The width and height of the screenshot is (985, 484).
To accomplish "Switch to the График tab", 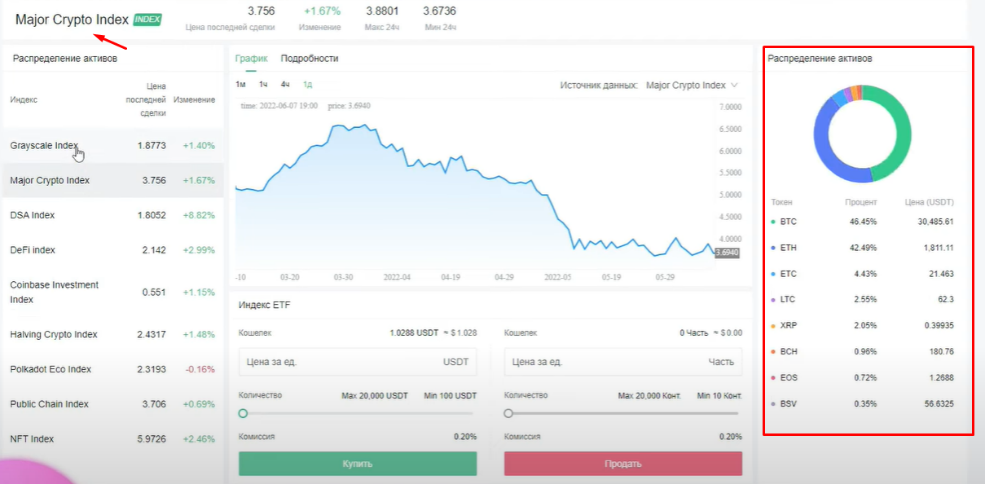I will (251, 58).
